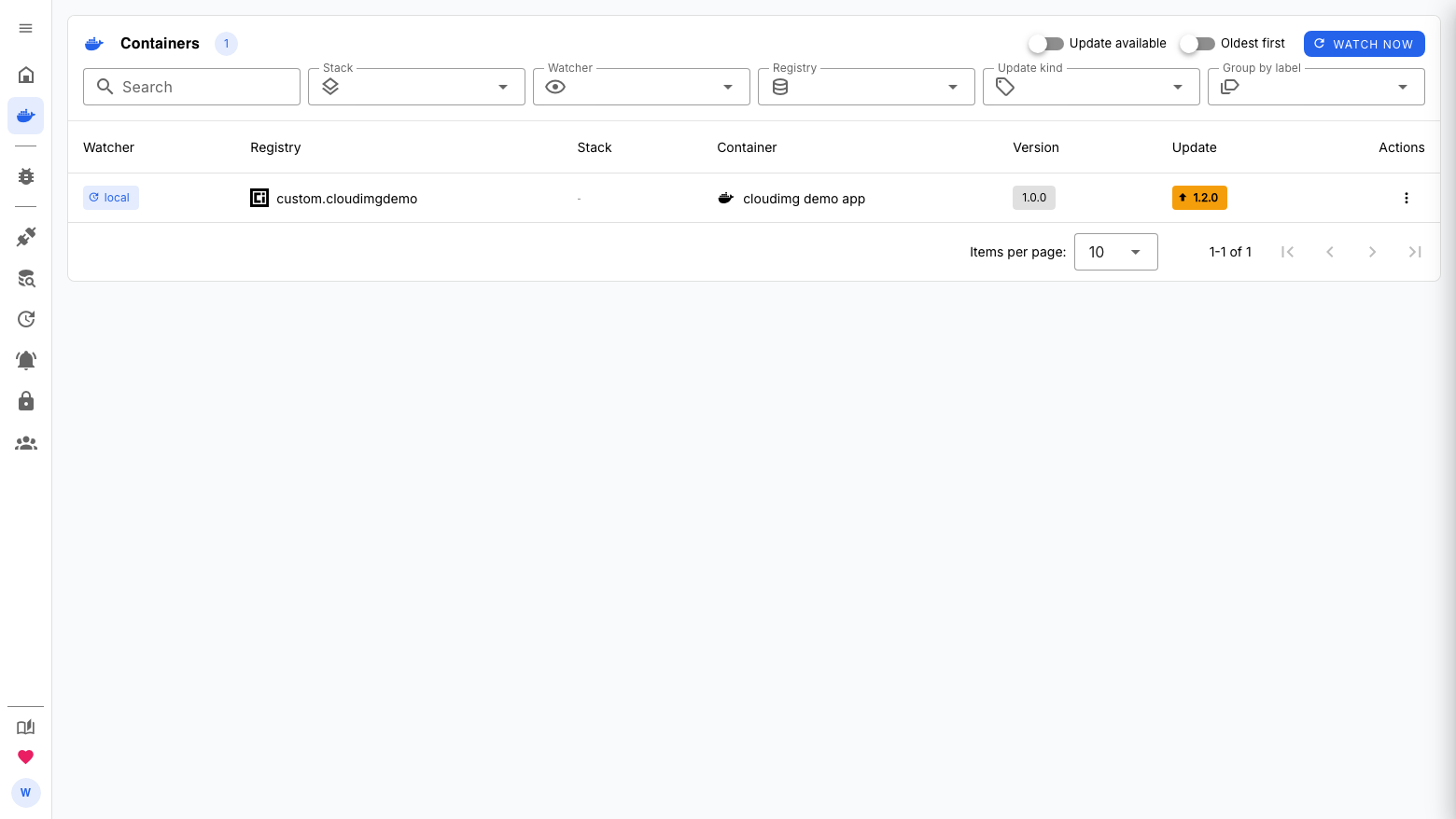Open the clock refresh sidebar icon
The width and height of the screenshot is (1456, 819).
26,319
